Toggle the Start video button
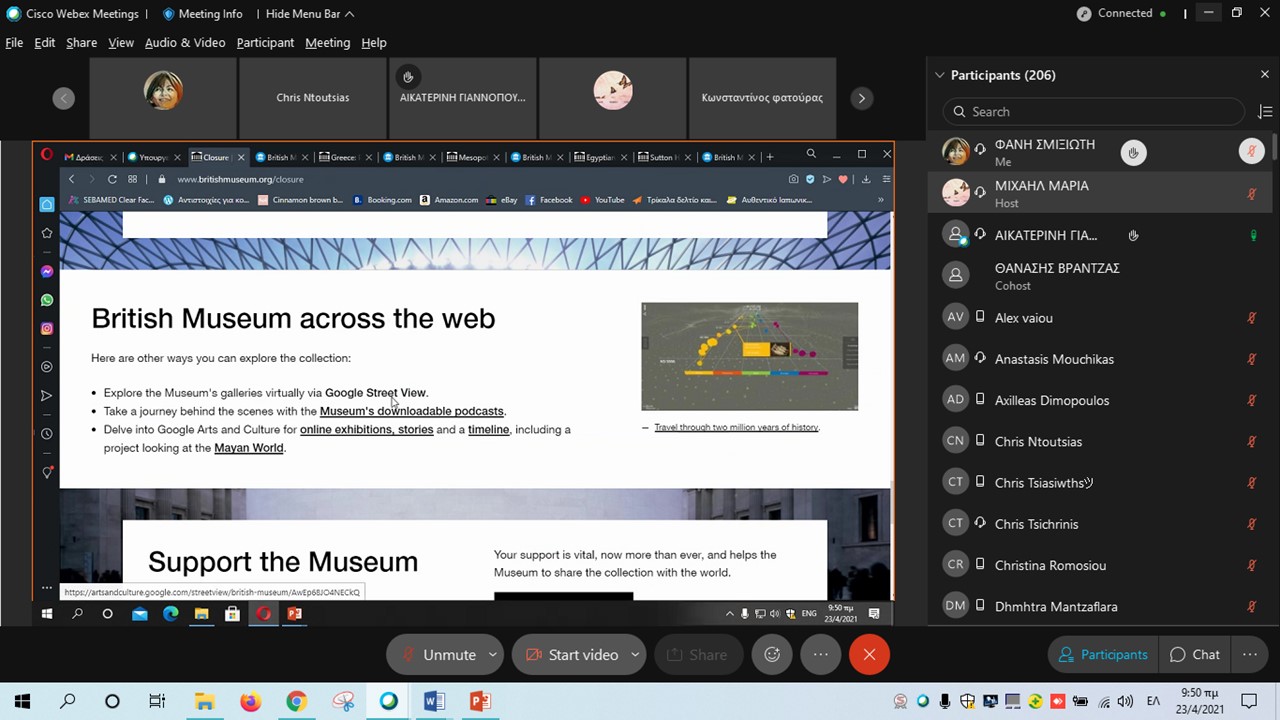Screen dimensions: 1280x720 571,655
